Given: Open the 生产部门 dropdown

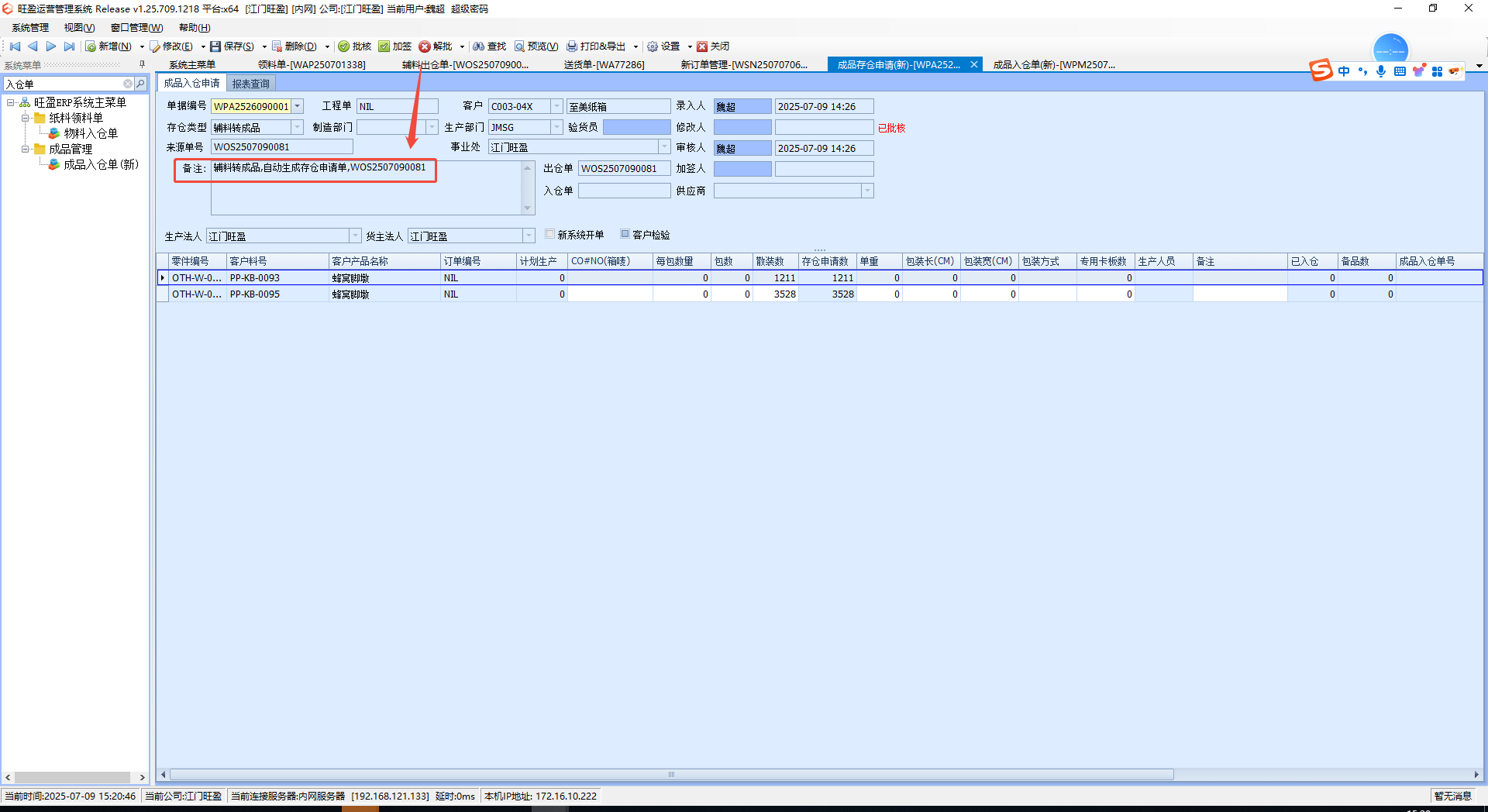Looking at the screenshot, I should pos(557,127).
